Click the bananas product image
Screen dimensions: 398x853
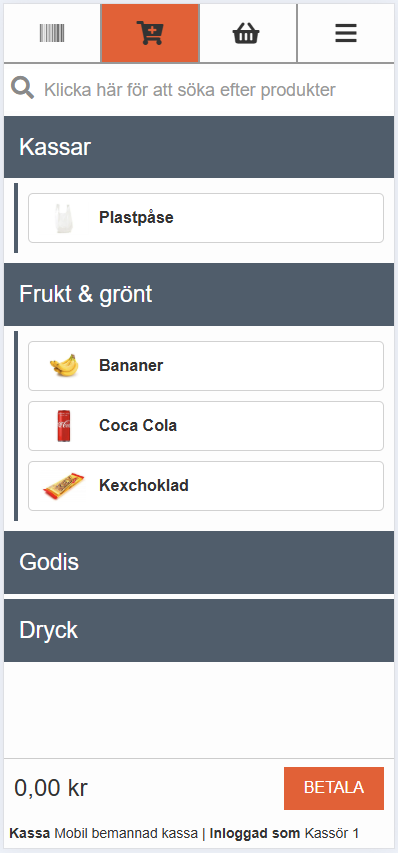coord(64,366)
